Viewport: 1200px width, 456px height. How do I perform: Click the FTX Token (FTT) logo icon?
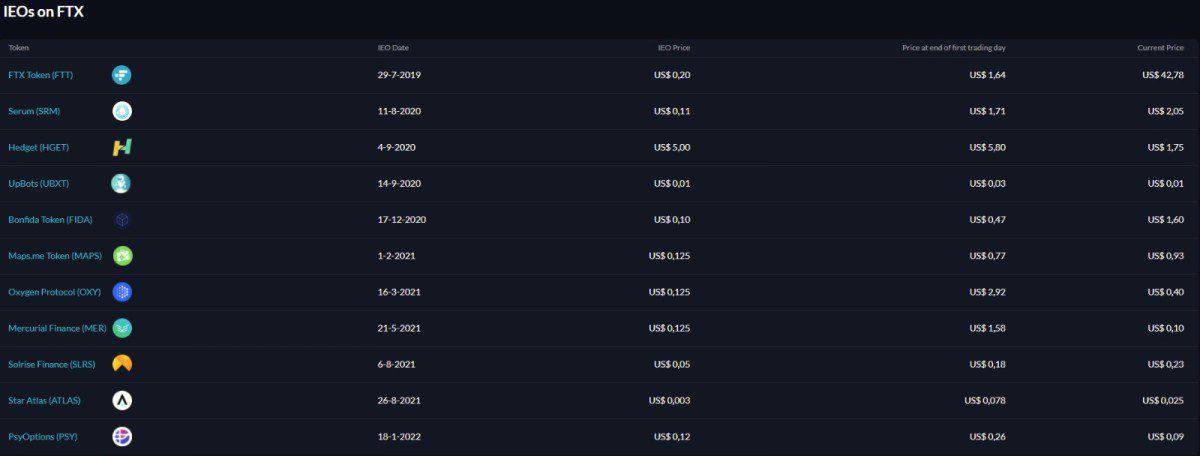click(122, 75)
